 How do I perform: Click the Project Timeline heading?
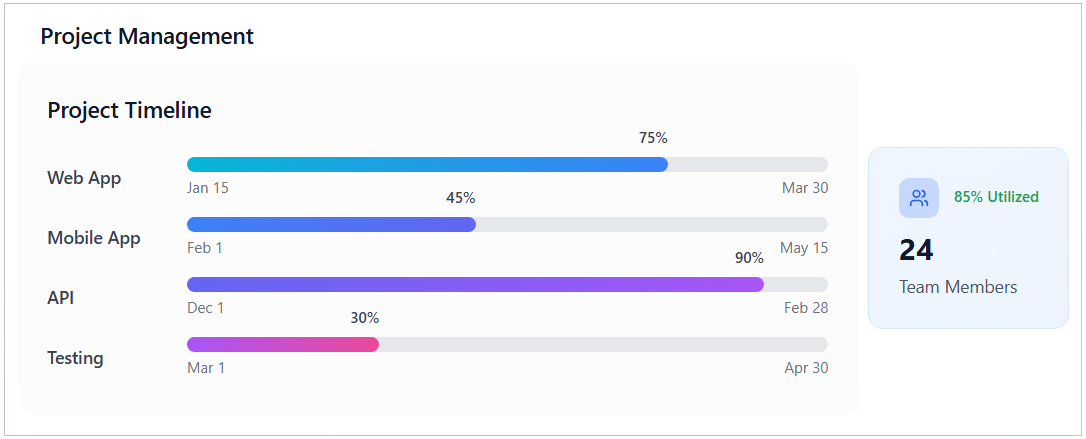[129, 110]
